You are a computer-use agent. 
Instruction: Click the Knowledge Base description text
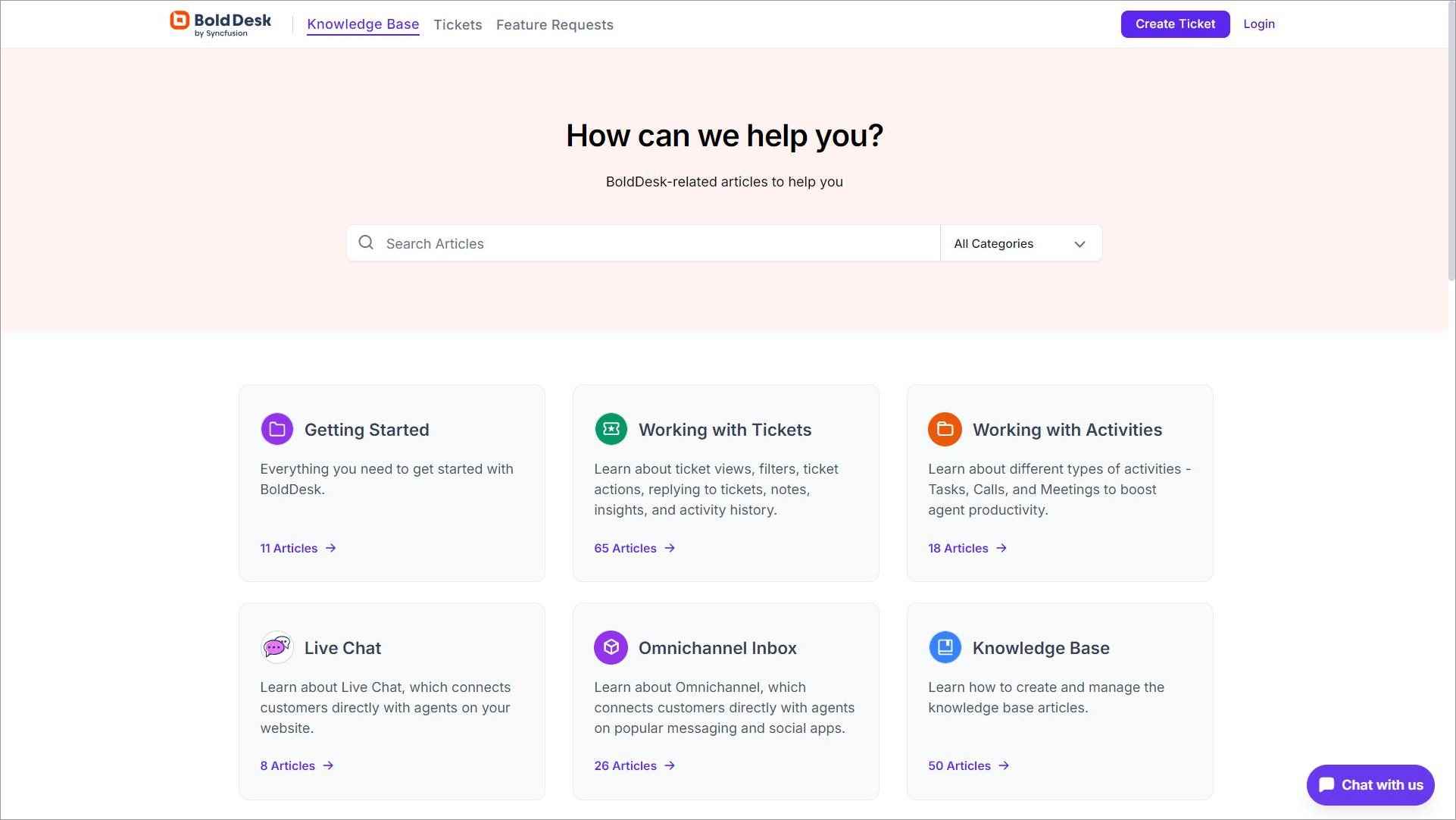point(1046,697)
